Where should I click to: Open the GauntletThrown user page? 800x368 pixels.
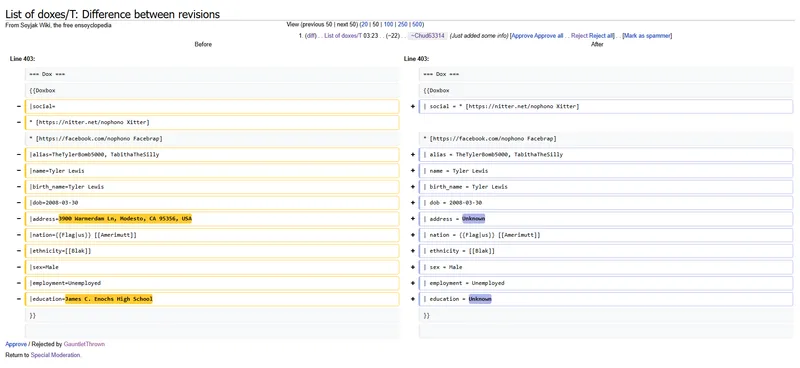click(x=84, y=344)
